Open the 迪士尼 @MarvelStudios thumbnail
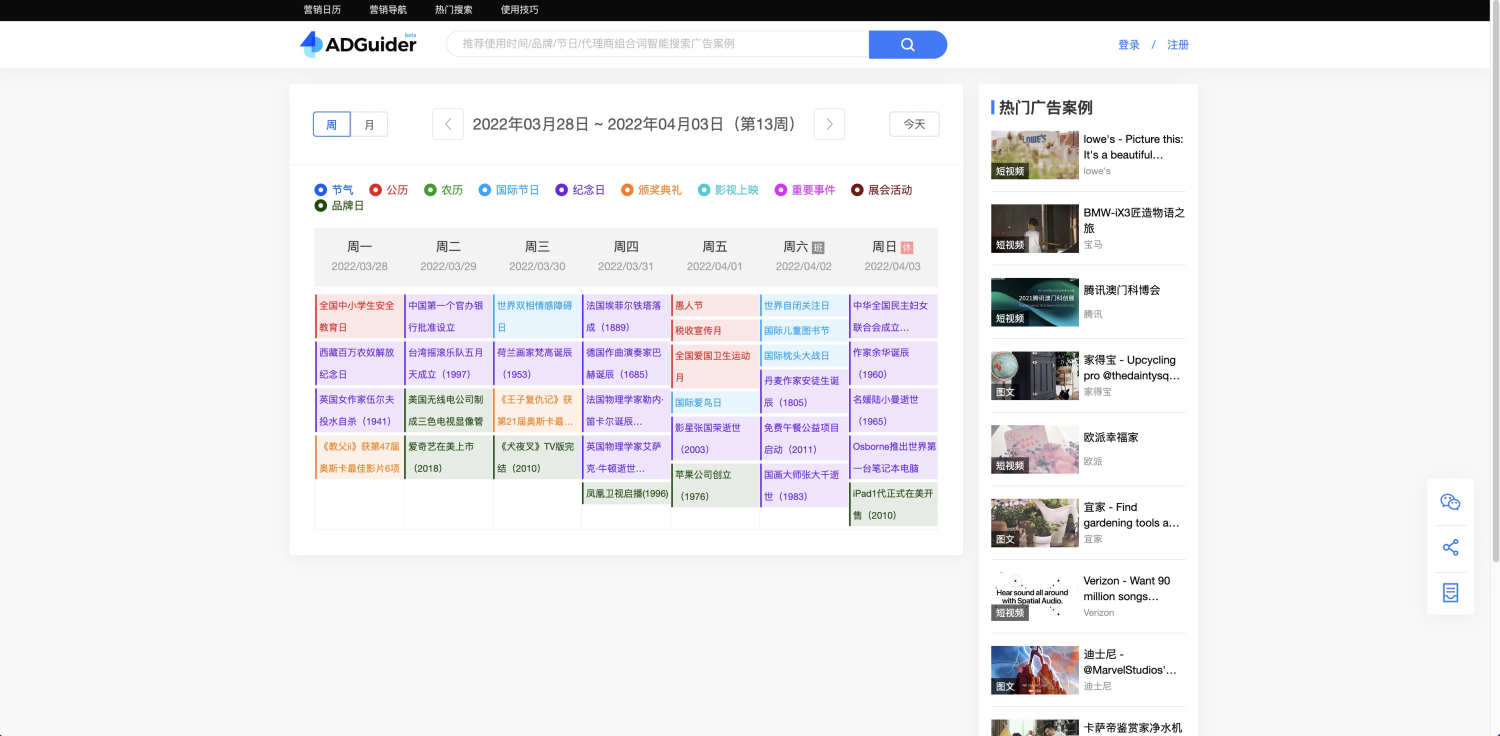Image resolution: width=1500 pixels, height=736 pixels. point(1034,670)
